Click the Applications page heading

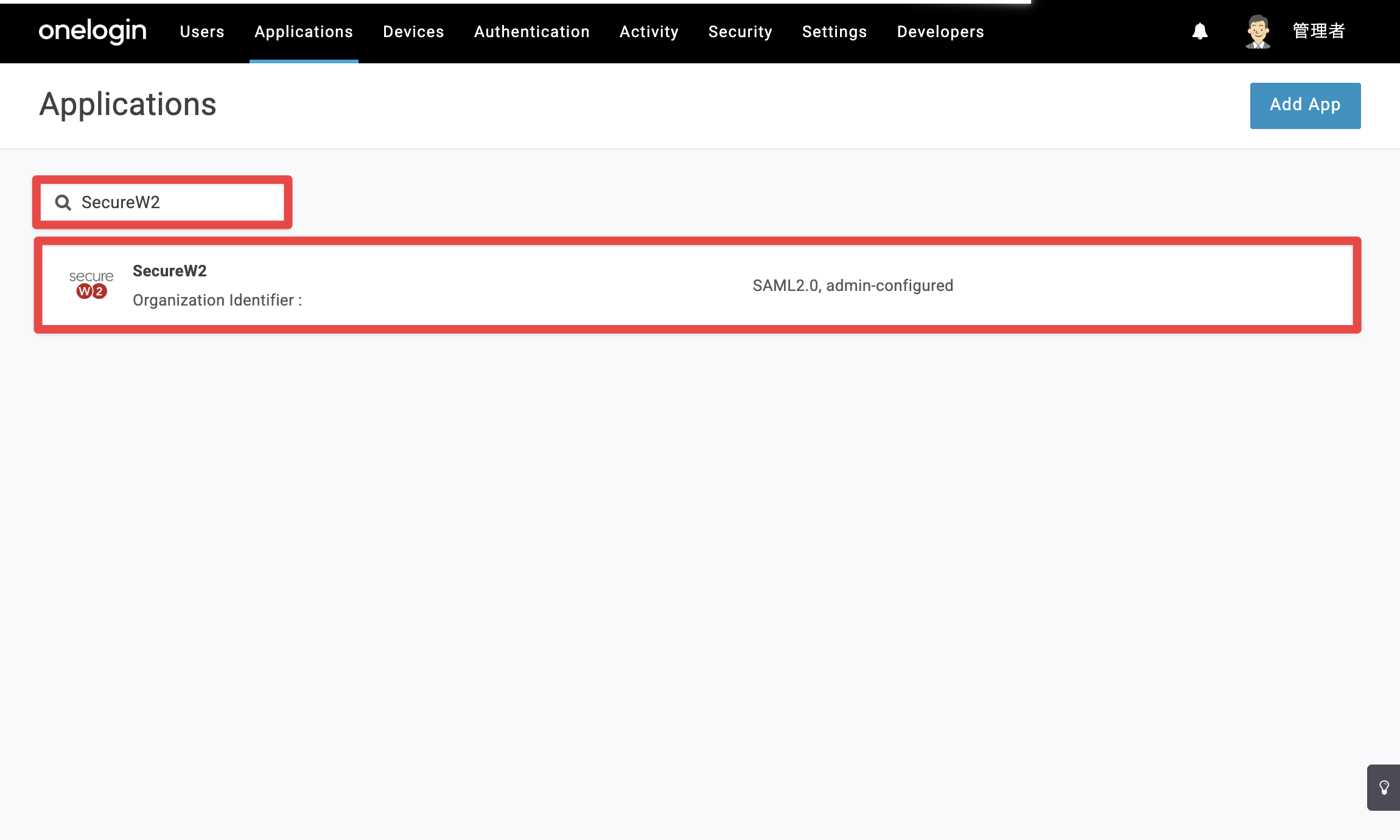(x=128, y=105)
